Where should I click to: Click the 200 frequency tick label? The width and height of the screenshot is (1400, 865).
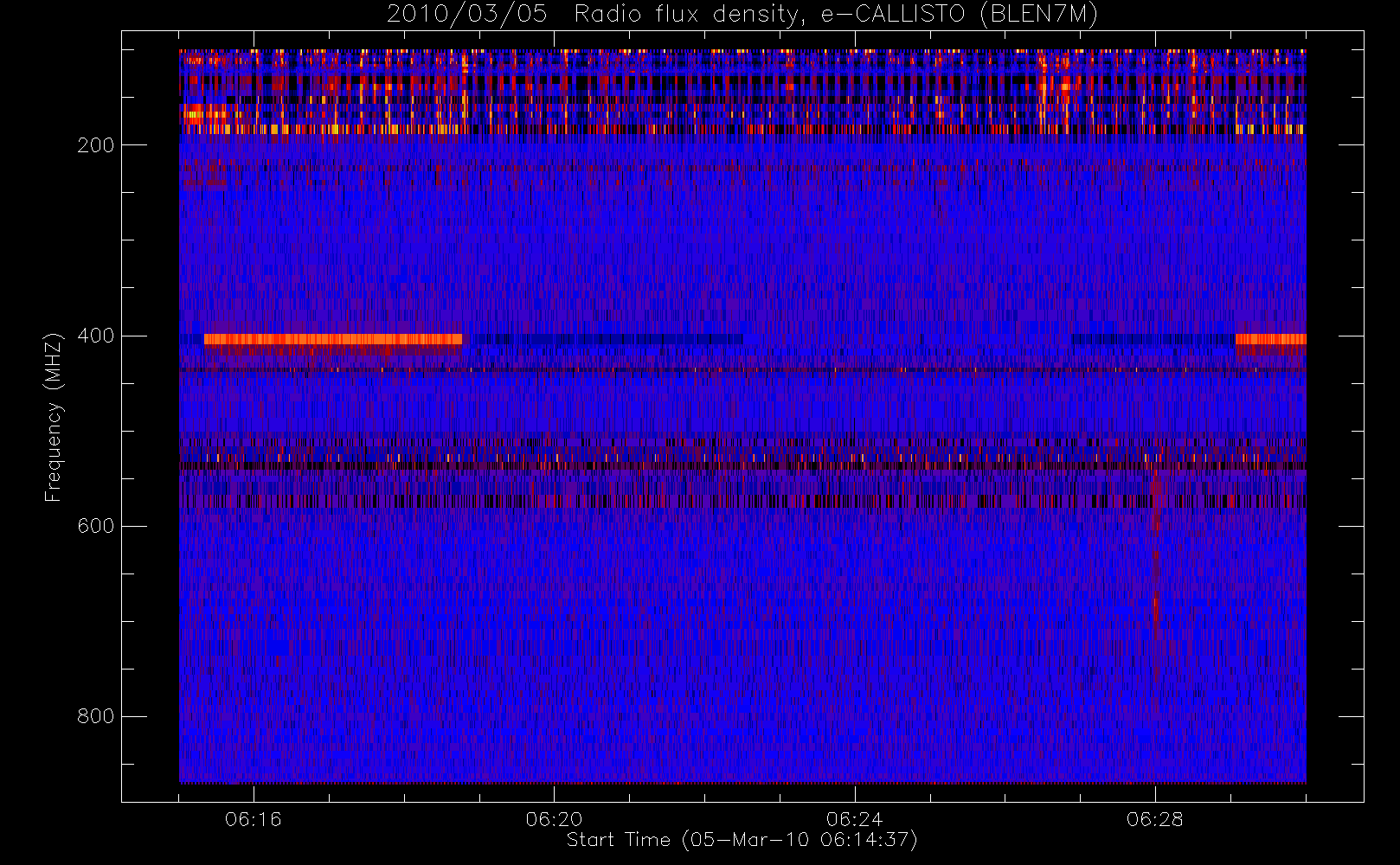coord(95,145)
